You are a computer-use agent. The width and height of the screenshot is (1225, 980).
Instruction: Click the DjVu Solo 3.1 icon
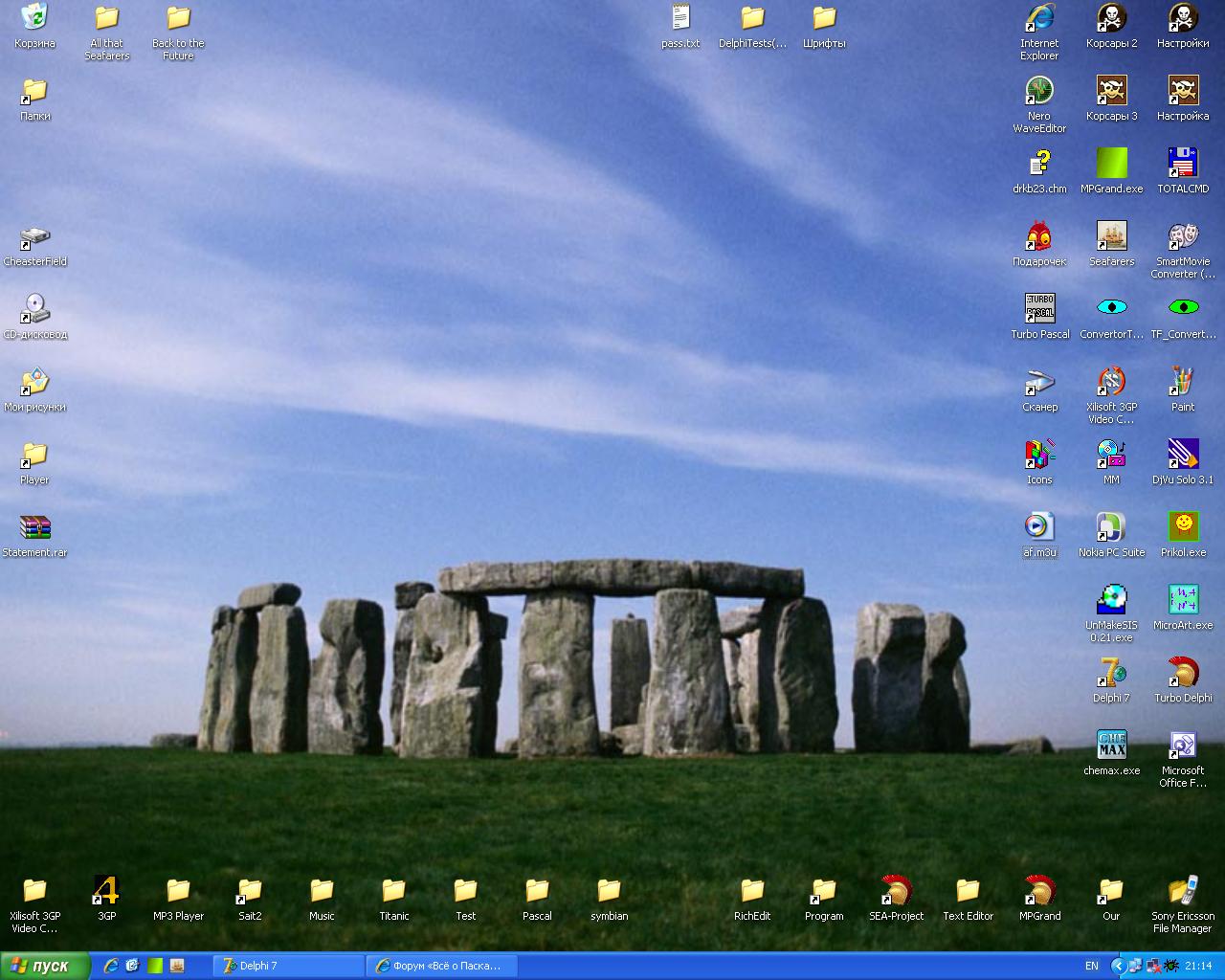[x=1183, y=454]
